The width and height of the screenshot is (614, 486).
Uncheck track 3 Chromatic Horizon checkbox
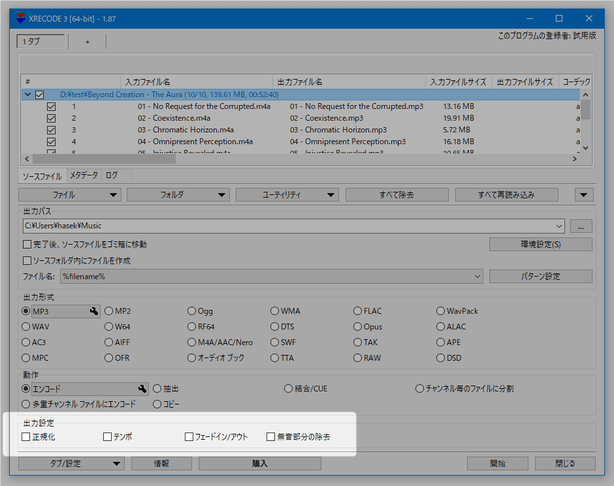click(51, 130)
